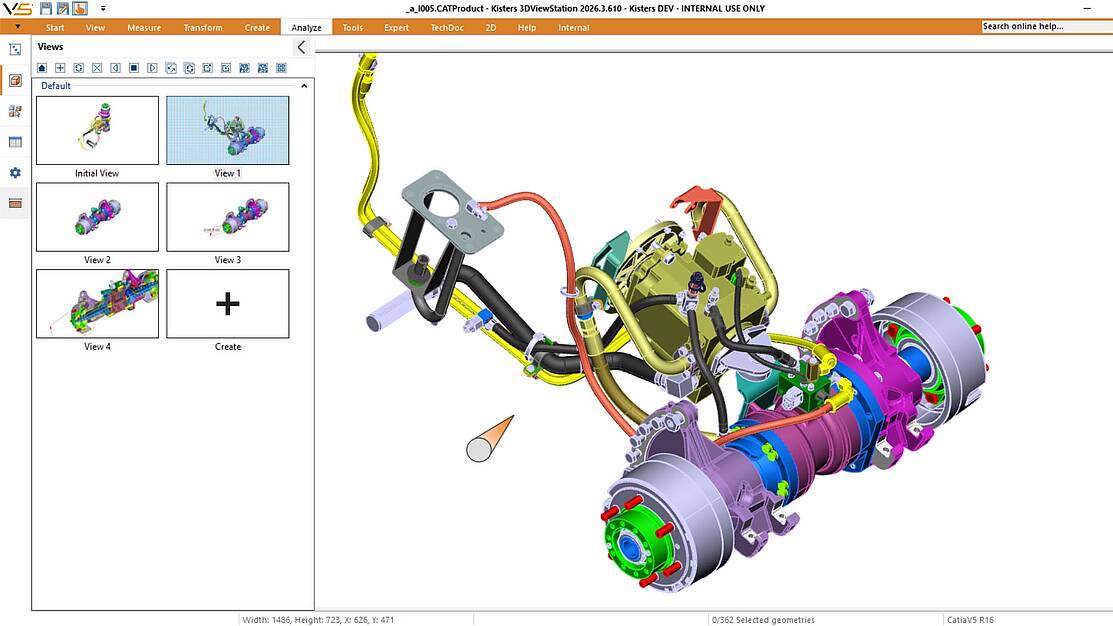Image resolution: width=1113 pixels, height=626 pixels.
Task: Select the View 3 thumbnail
Action: pos(228,217)
